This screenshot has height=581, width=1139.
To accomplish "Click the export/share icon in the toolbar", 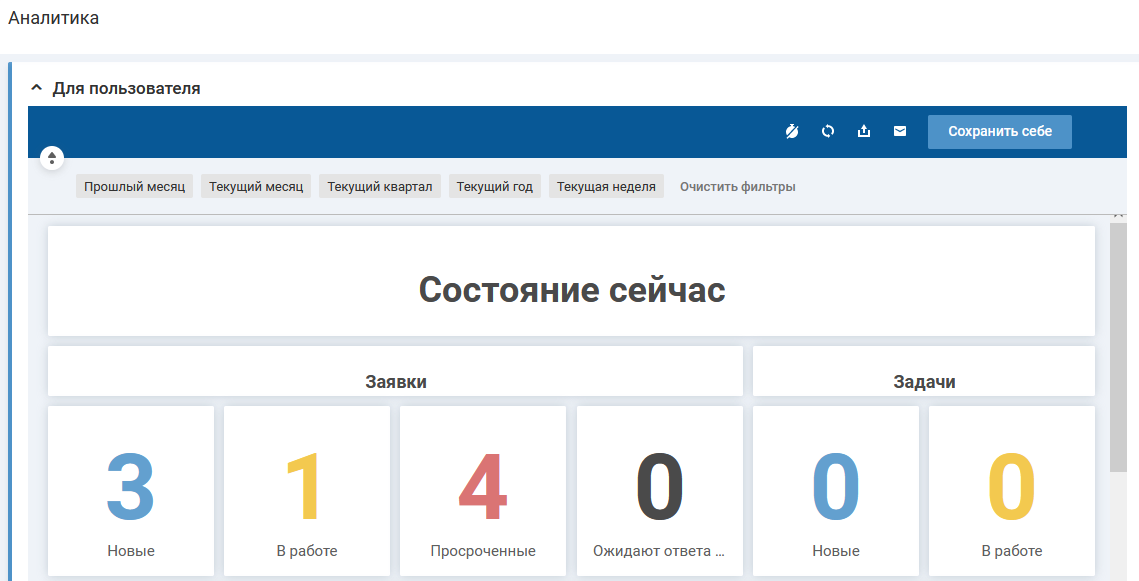I will pos(864,131).
